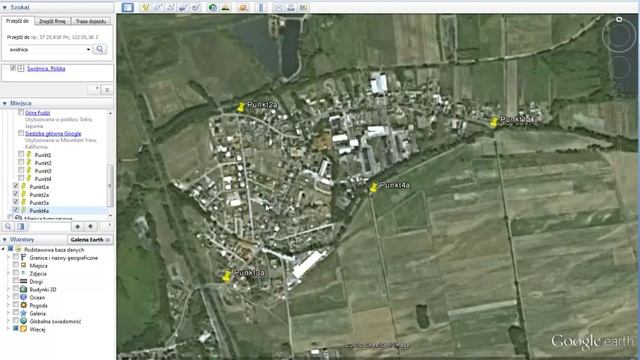Open the ruler measuring tool
Viewport: 640px width, 360px height.
[261, 7]
